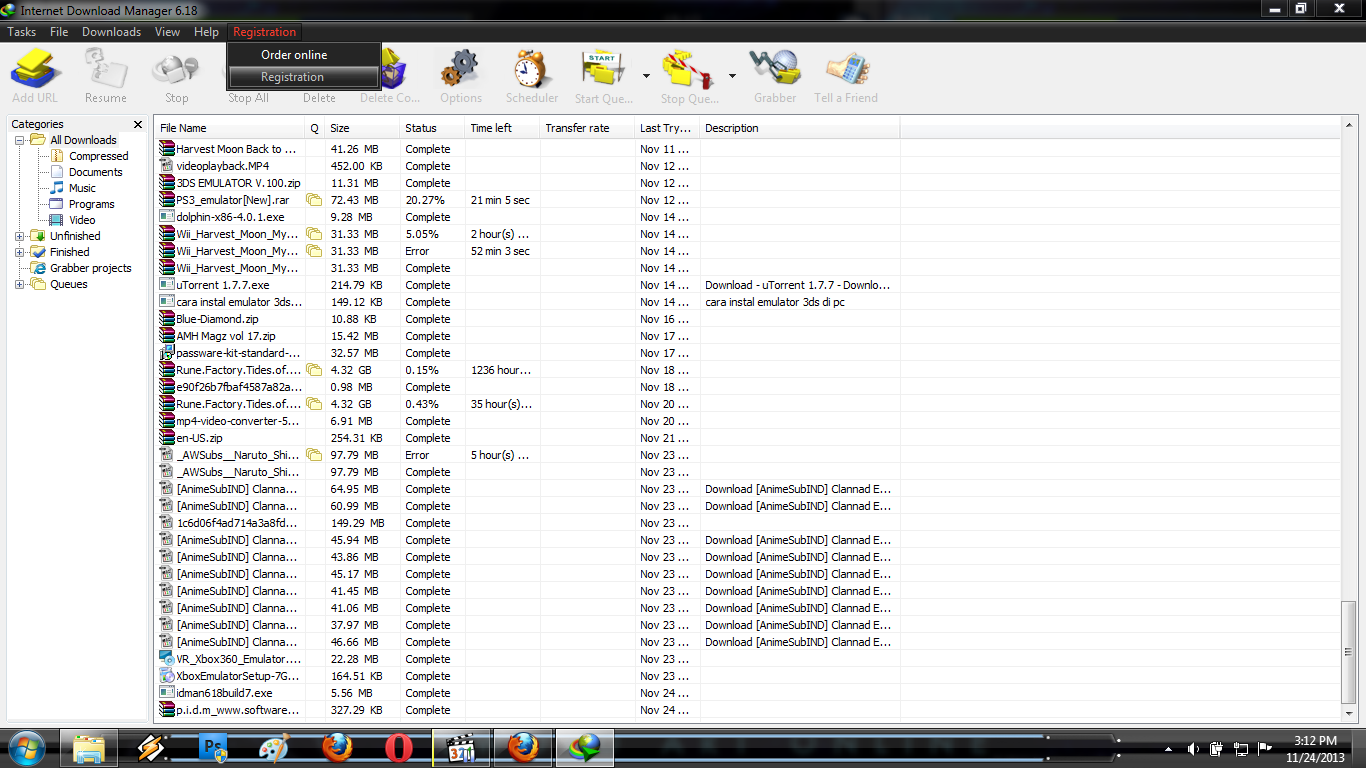This screenshot has width=1366, height=768.
Task: Open Paint from the taskbar
Action: point(275,747)
